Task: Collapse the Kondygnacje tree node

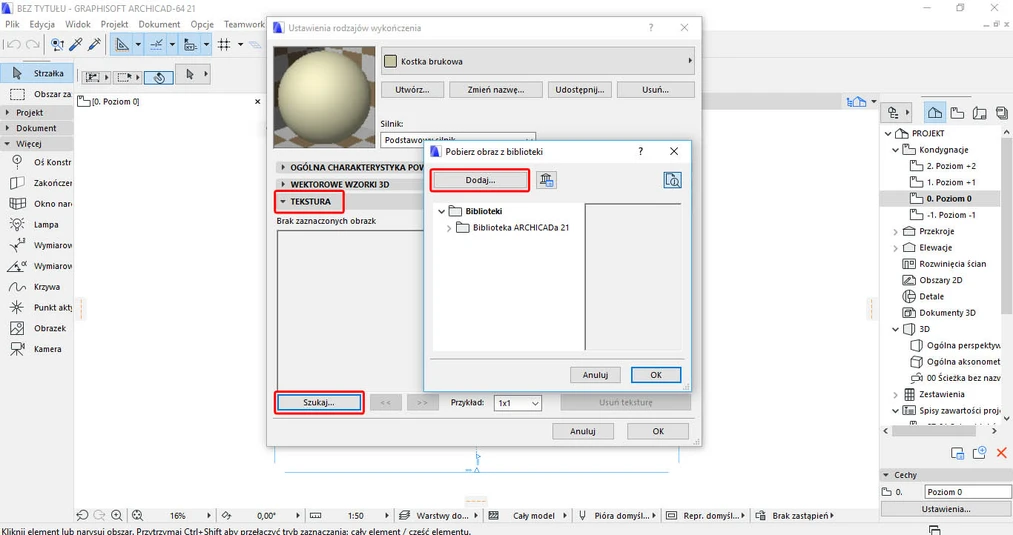Action: pyautogui.click(x=895, y=150)
